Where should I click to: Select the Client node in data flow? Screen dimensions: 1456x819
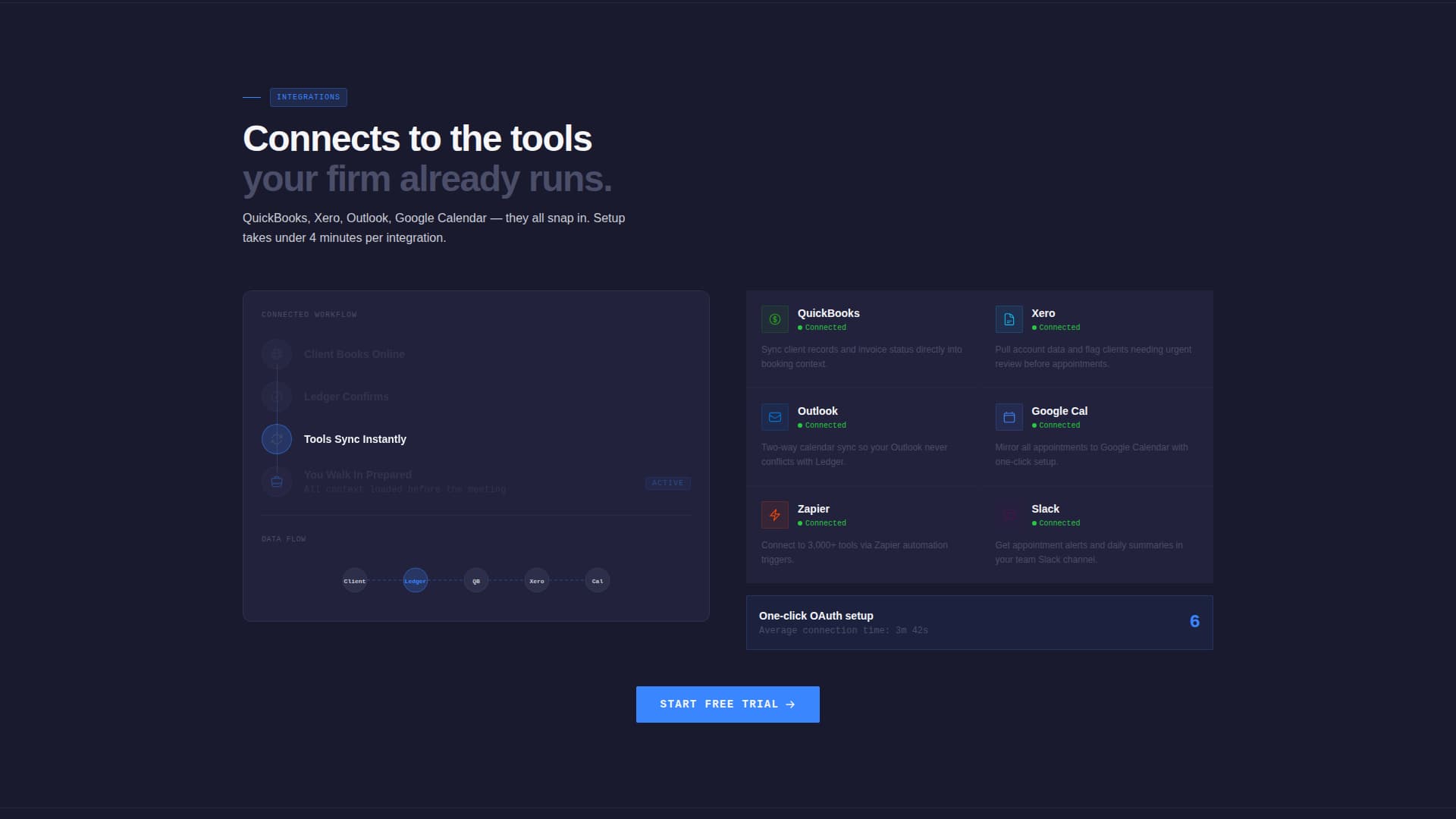[x=354, y=581]
